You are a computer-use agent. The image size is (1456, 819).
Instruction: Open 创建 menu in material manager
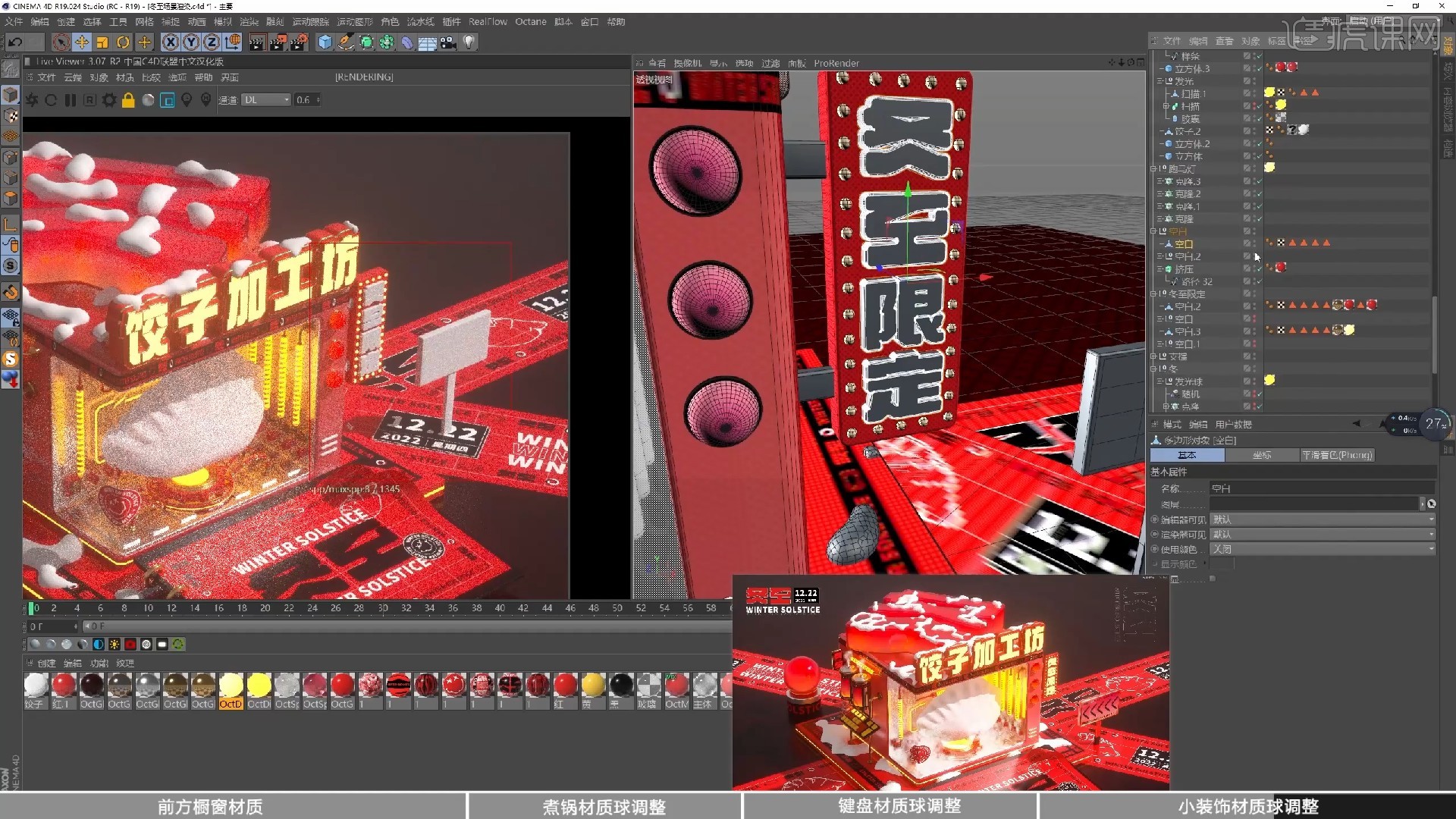pyautogui.click(x=46, y=664)
